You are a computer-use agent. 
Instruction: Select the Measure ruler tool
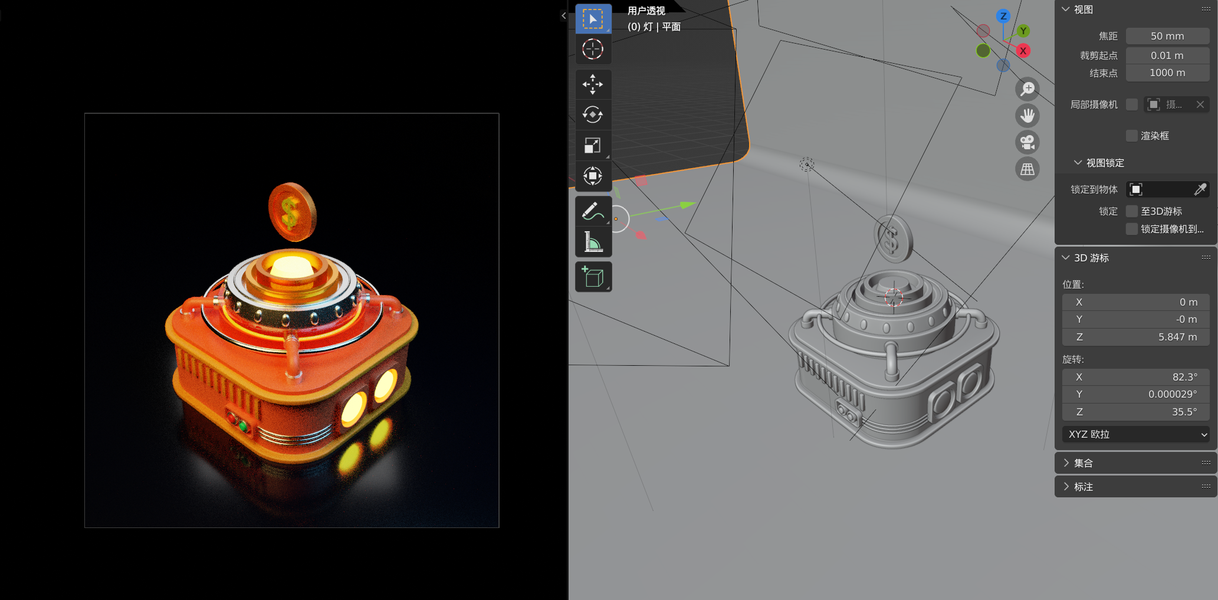tap(593, 241)
